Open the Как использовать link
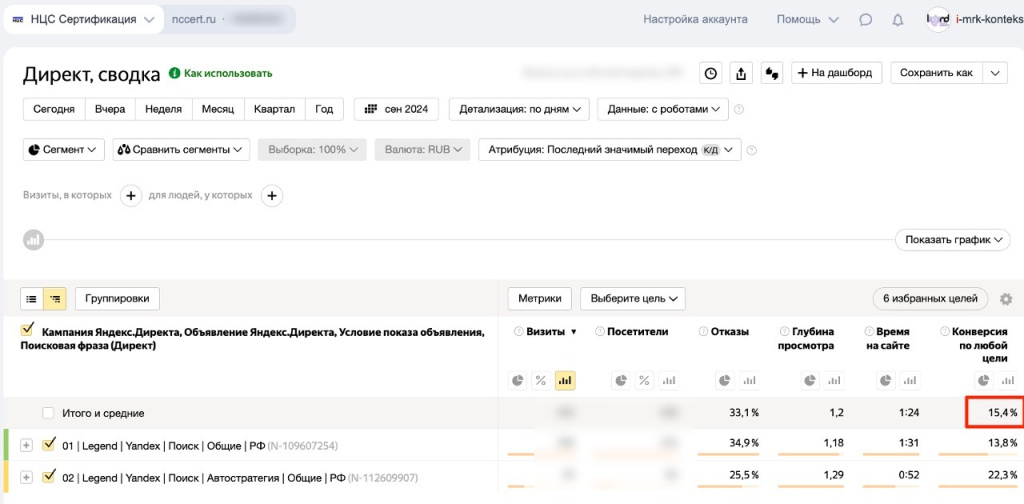 click(227, 73)
